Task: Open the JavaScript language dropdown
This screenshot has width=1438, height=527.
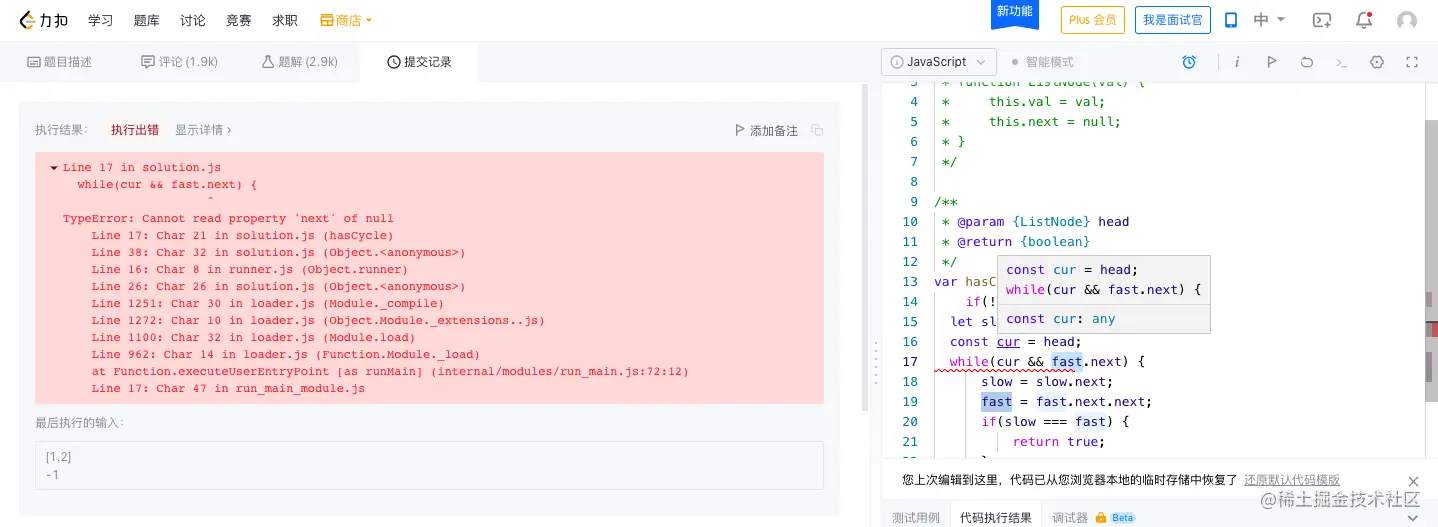Action: [939, 62]
